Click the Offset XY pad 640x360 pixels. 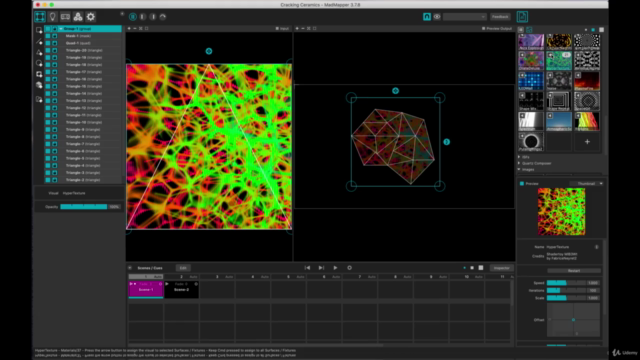pos(573,320)
